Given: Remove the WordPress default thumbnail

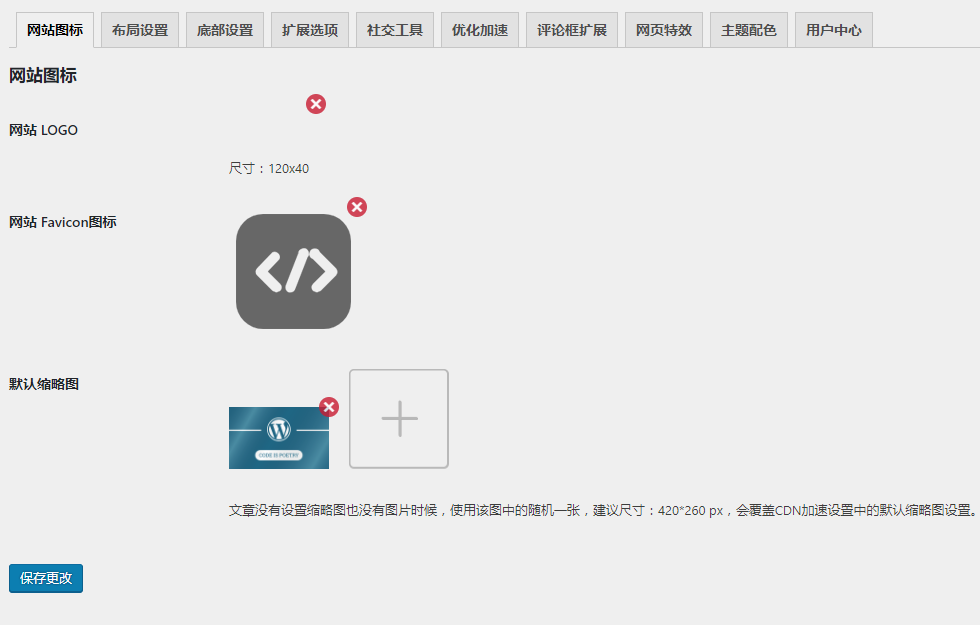Looking at the screenshot, I should (x=329, y=407).
